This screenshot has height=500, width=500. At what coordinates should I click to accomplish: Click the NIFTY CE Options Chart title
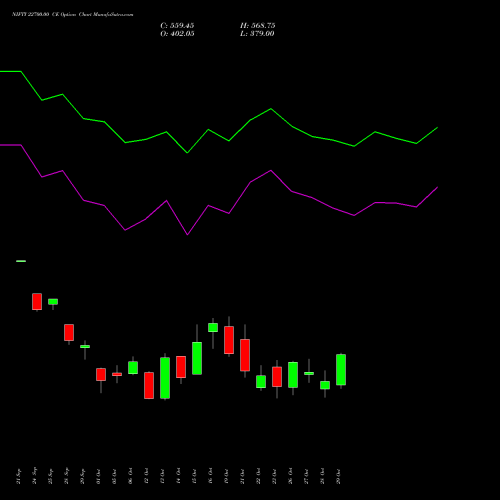click(72, 15)
